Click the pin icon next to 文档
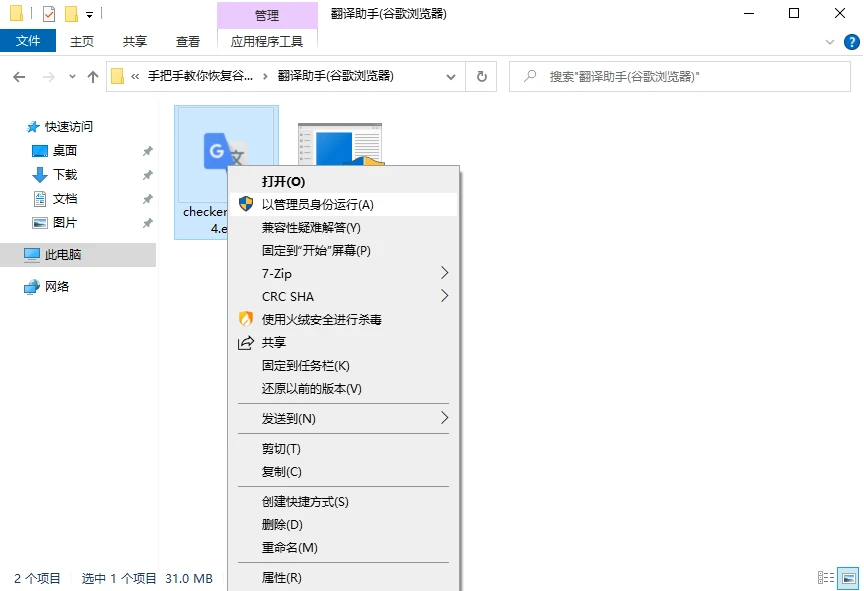The height and width of the screenshot is (591, 864). (x=147, y=199)
